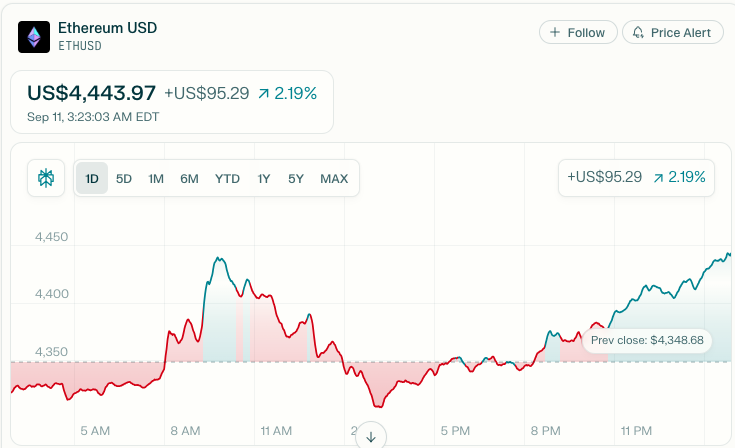The width and height of the screenshot is (735, 448).
Task: Switch chart to 1M range
Action: click(156, 179)
